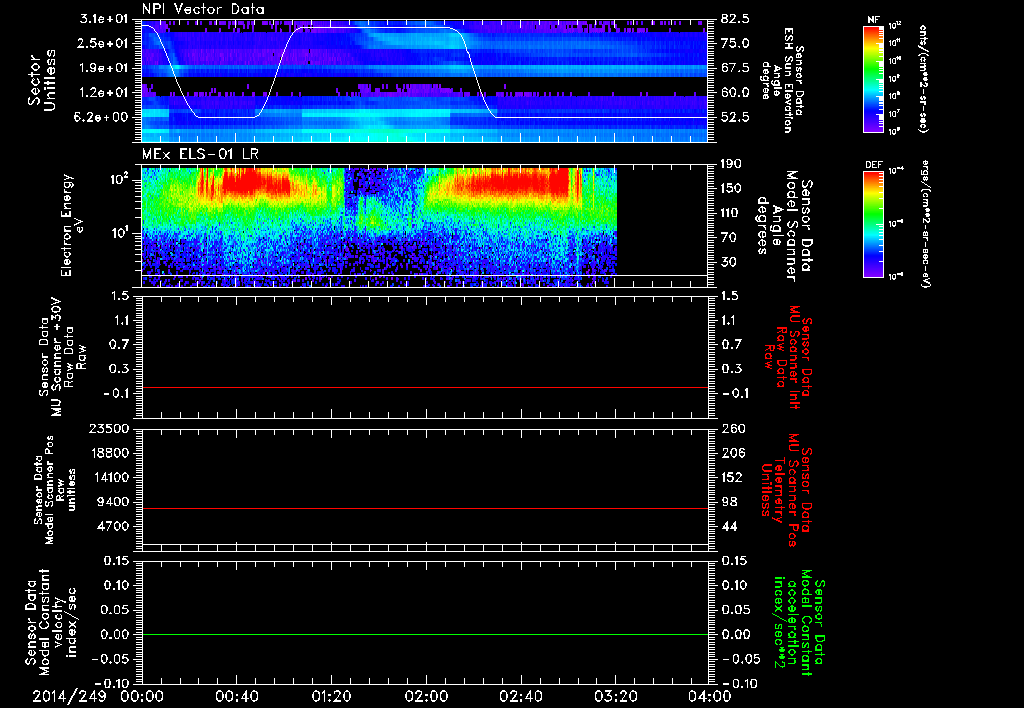Click the 'ESH Sun Elevation Angle' axis title
The width and height of the screenshot is (1024, 708).
point(782,80)
